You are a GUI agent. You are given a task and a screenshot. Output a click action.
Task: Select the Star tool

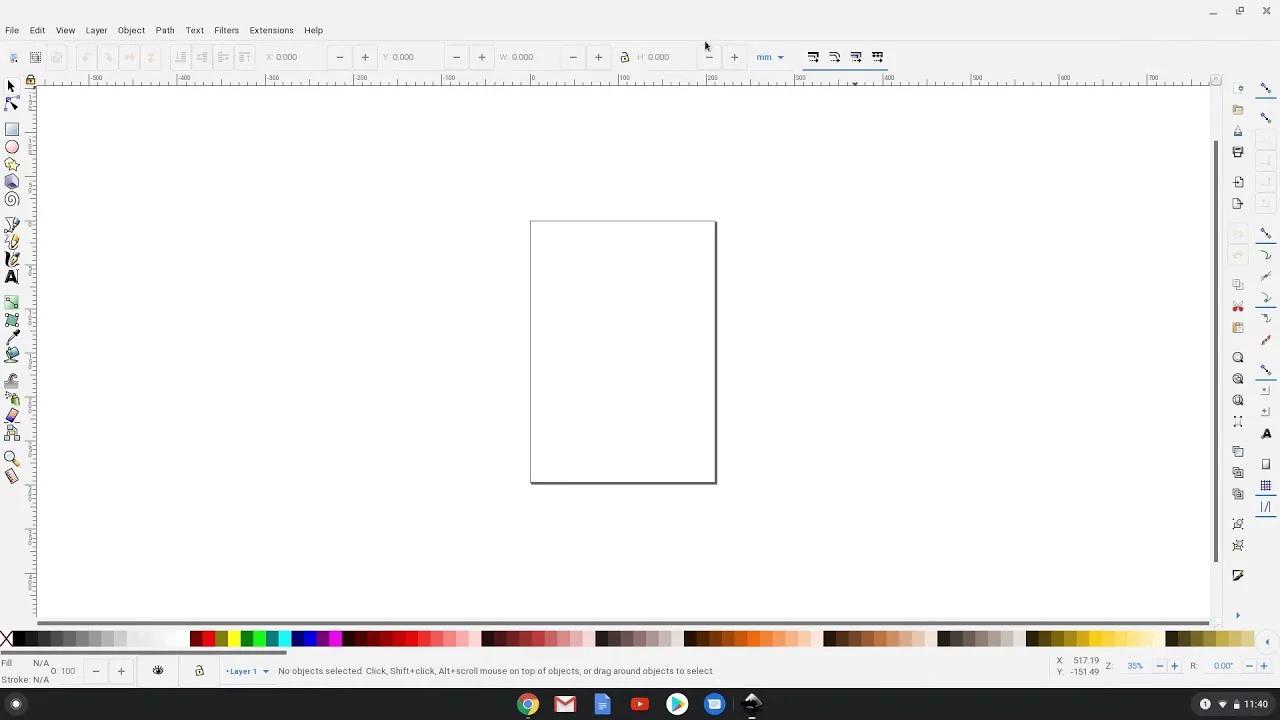[x=12, y=165]
